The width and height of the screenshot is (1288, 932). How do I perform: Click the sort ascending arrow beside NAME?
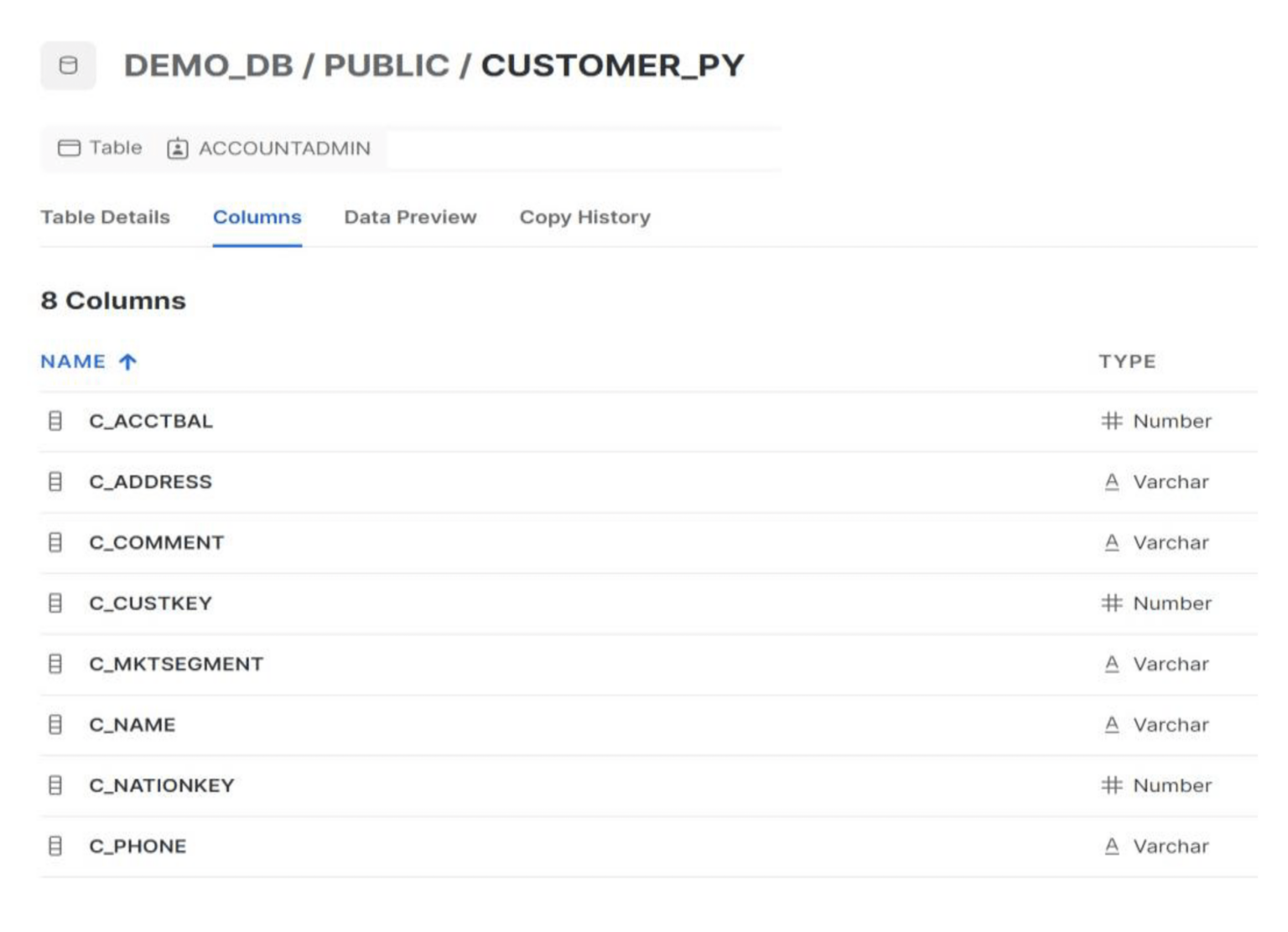[127, 362]
